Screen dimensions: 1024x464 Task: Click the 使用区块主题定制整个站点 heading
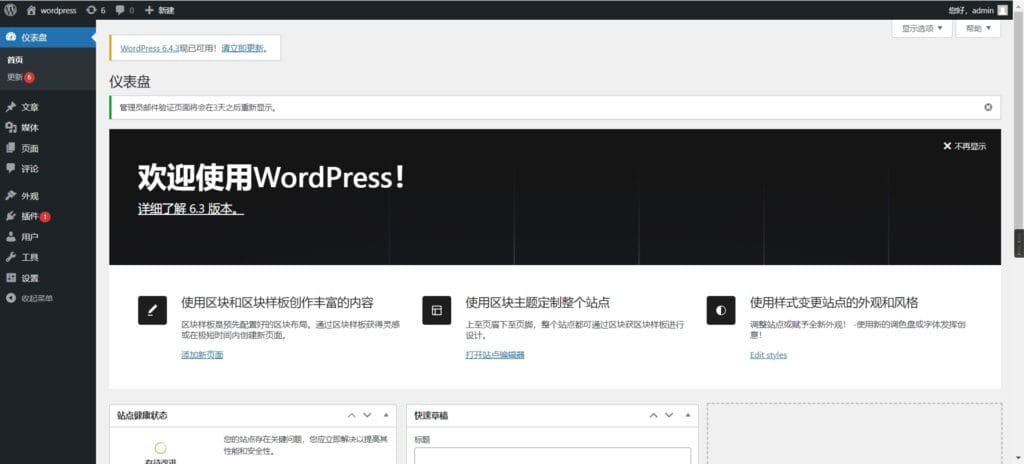pos(537,303)
